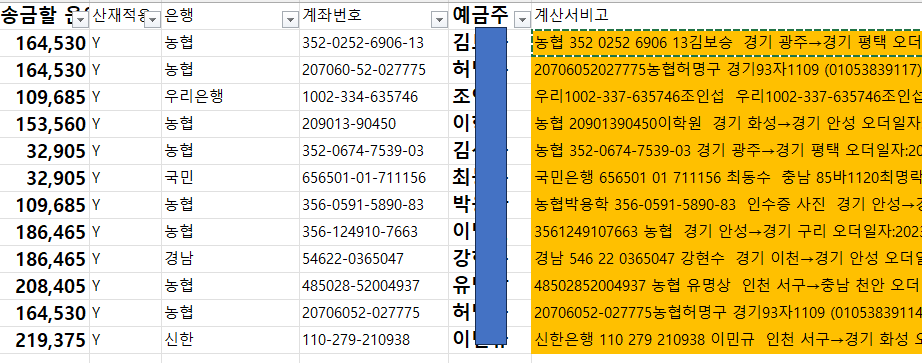
Task: Select account number cell 356-124910-7663
Action: pyautogui.click(x=374, y=232)
